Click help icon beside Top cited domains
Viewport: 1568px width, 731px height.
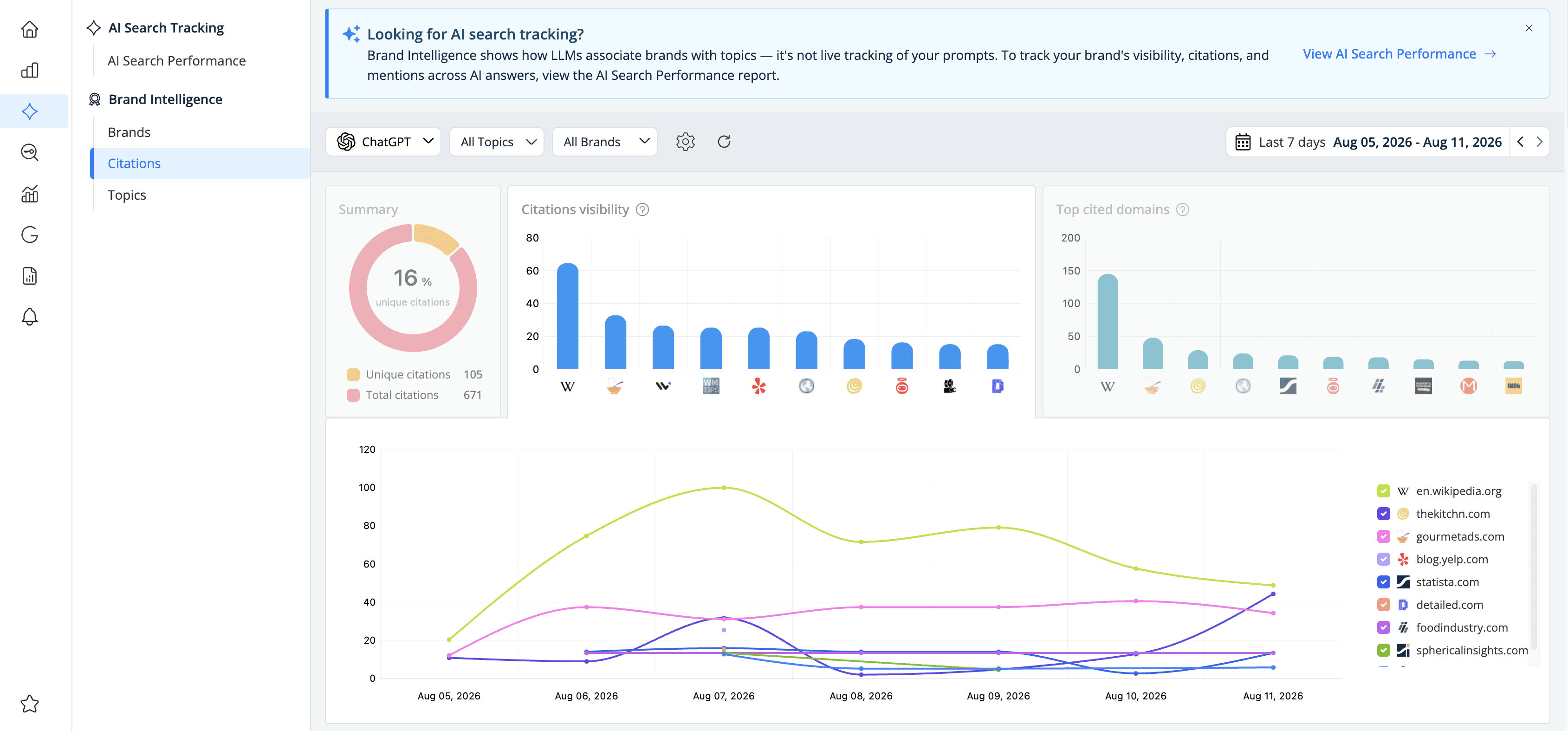click(1182, 209)
